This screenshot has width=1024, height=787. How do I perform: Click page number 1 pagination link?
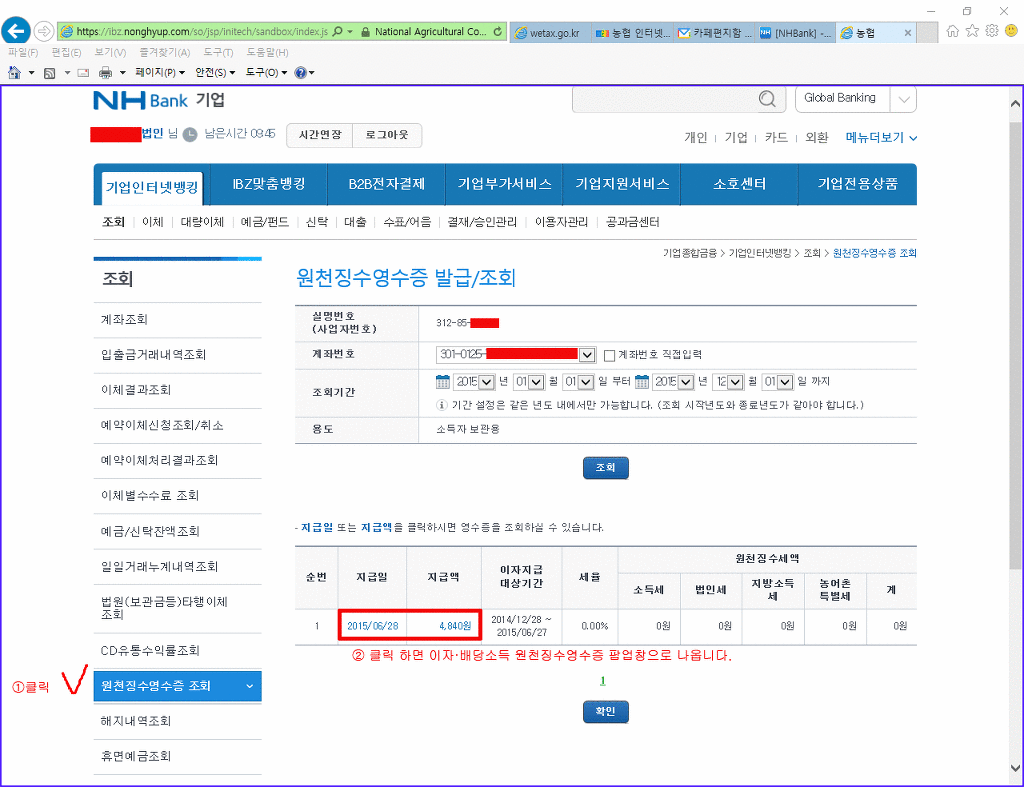[x=603, y=681]
